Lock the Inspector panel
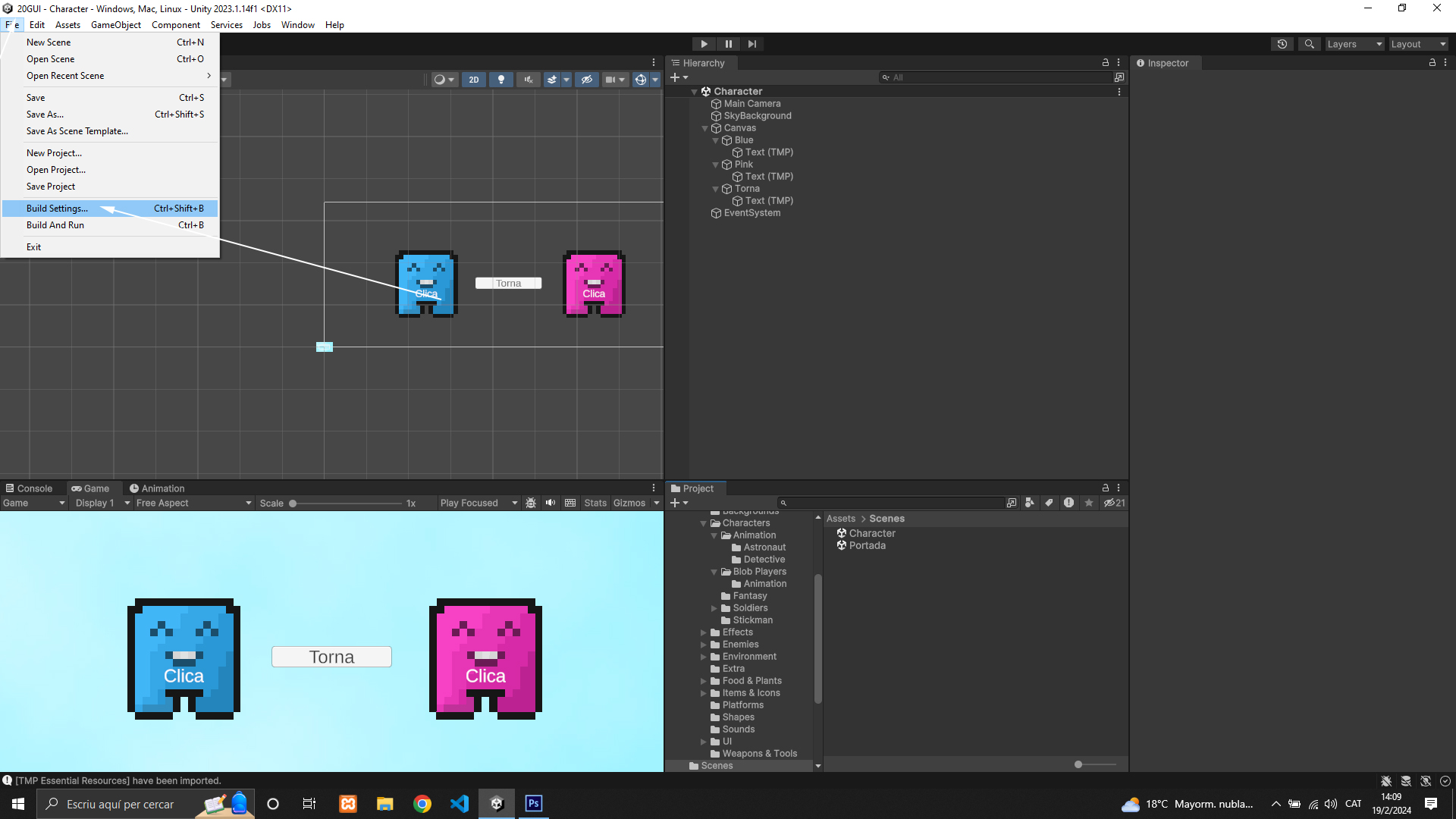This screenshot has width=1456, height=819. [1432, 63]
